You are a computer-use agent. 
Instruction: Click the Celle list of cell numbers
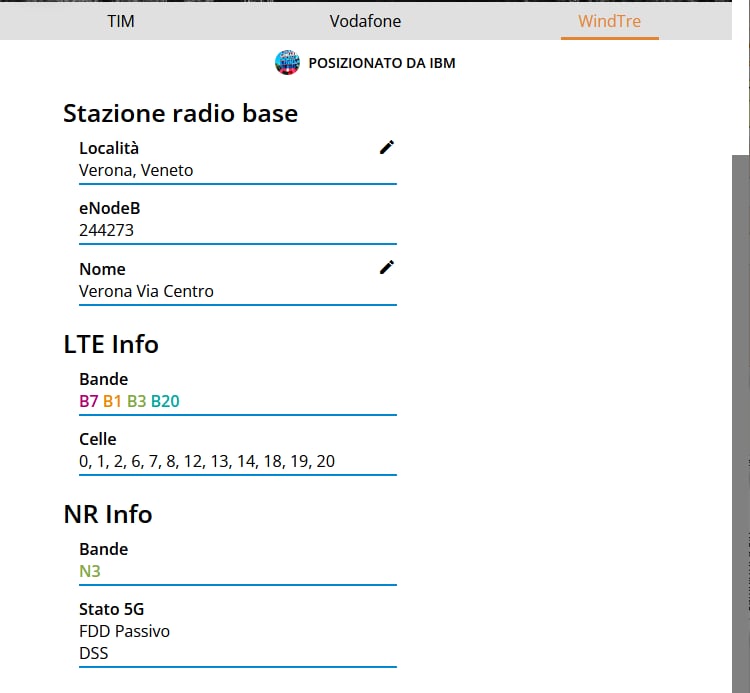pos(207,461)
